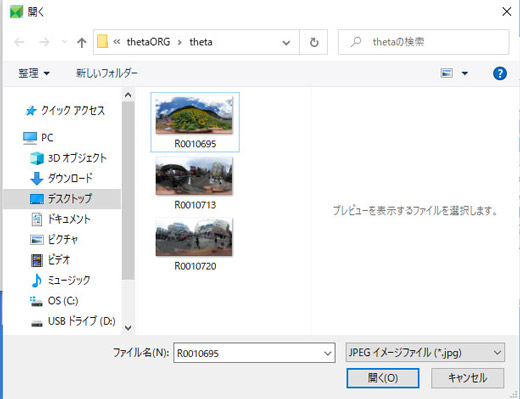The height and width of the screenshot is (399, 520).
Task: Click the 3D objects cube icon
Action: coord(37,158)
